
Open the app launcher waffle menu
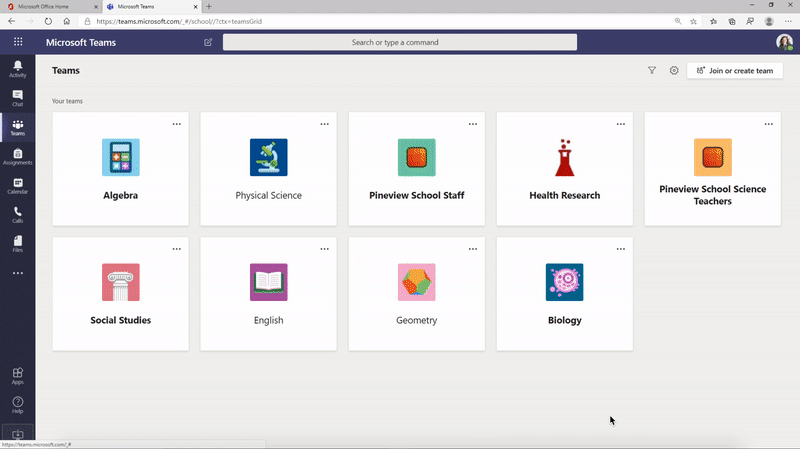[x=17, y=42]
